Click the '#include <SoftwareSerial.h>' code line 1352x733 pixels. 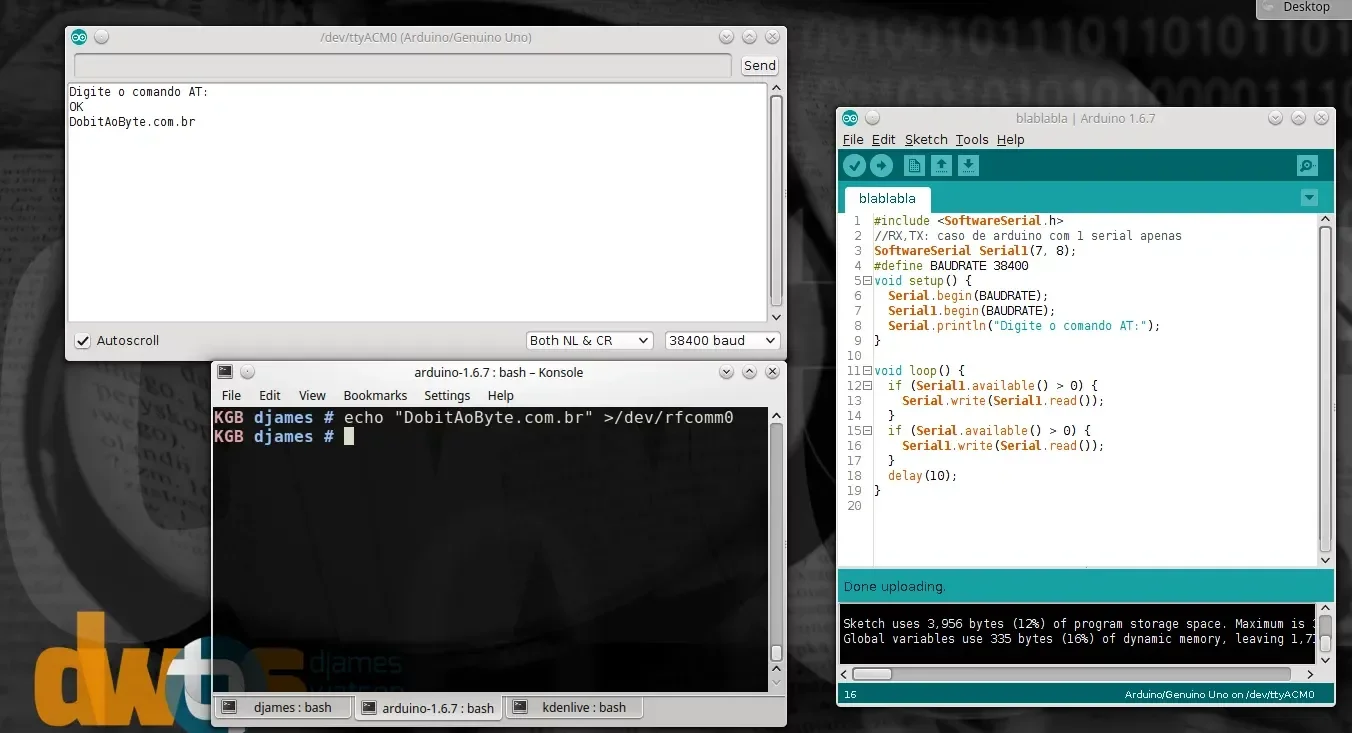pyautogui.click(x=968, y=221)
